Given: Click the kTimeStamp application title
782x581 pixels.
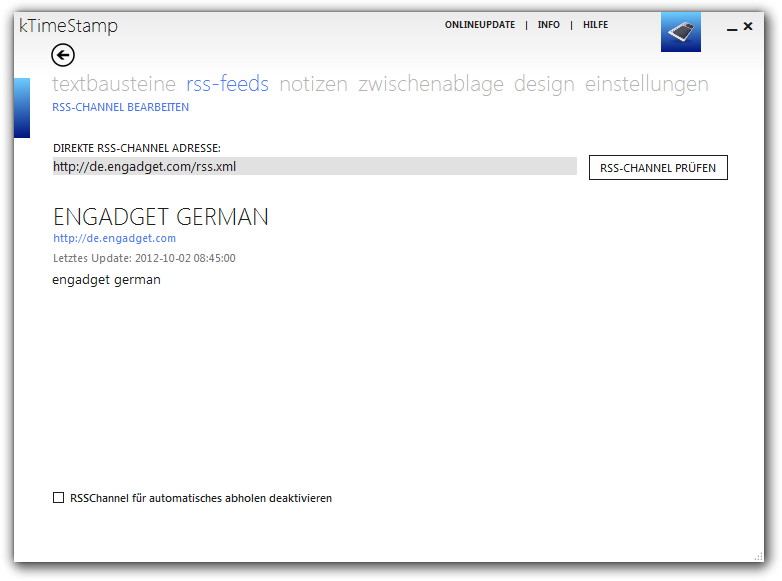Looking at the screenshot, I should (68, 26).
